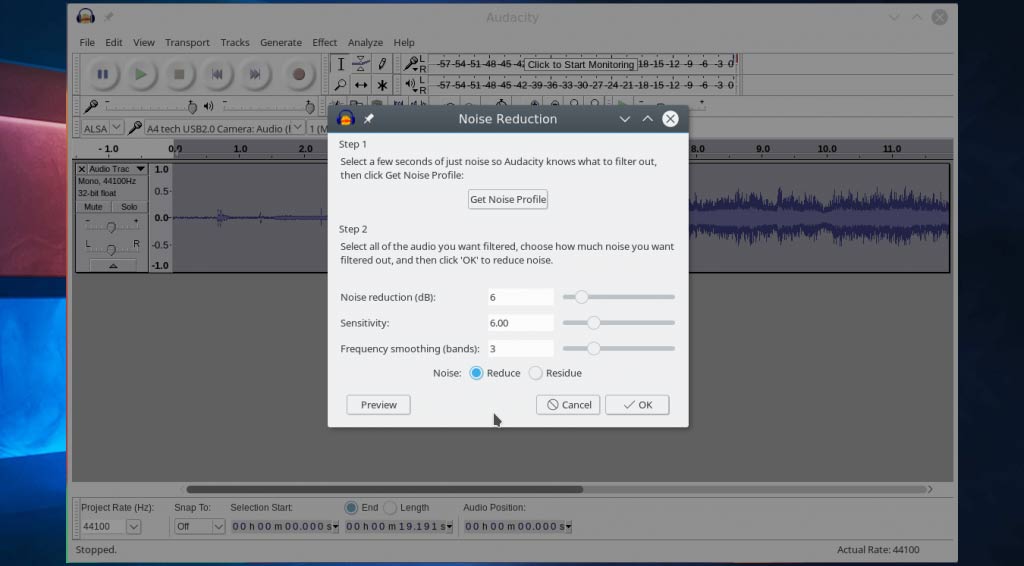Click the speaker icon of mixer playback volume
This screenshot has width=1024, height=566.
click(x=208, y=106)
